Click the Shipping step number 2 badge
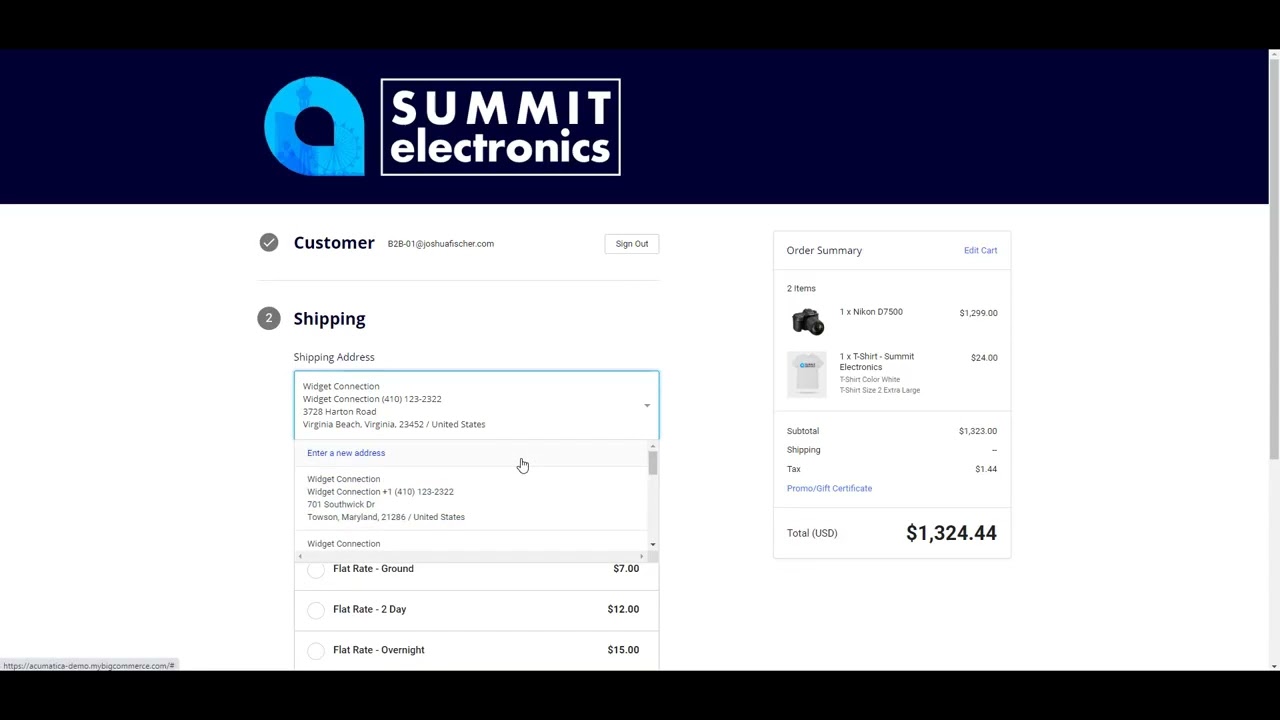This screenshot has height=720, width=1280. click(x=269, y=318)
